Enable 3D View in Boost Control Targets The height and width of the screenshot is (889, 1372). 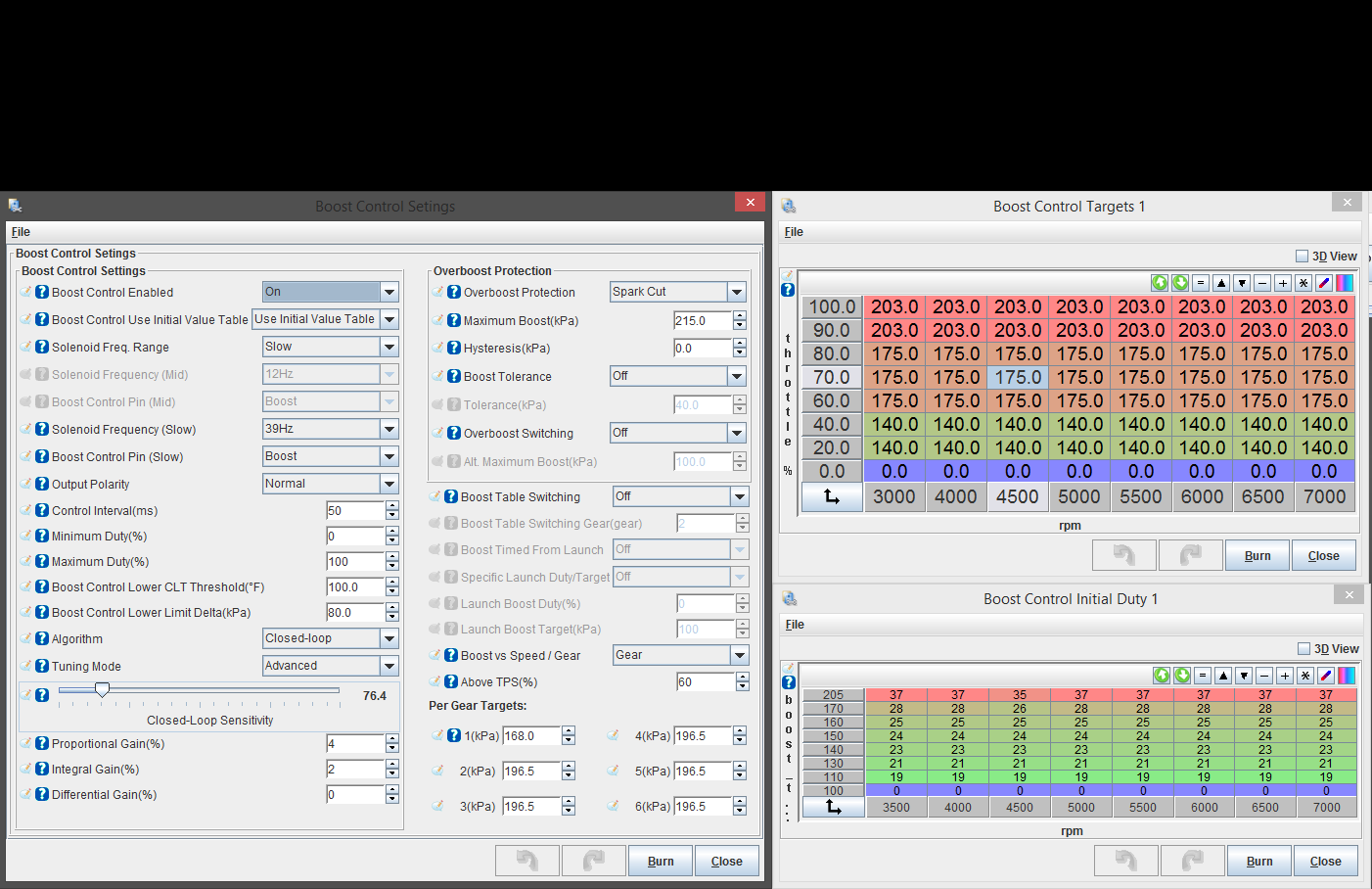point(1302,257)
